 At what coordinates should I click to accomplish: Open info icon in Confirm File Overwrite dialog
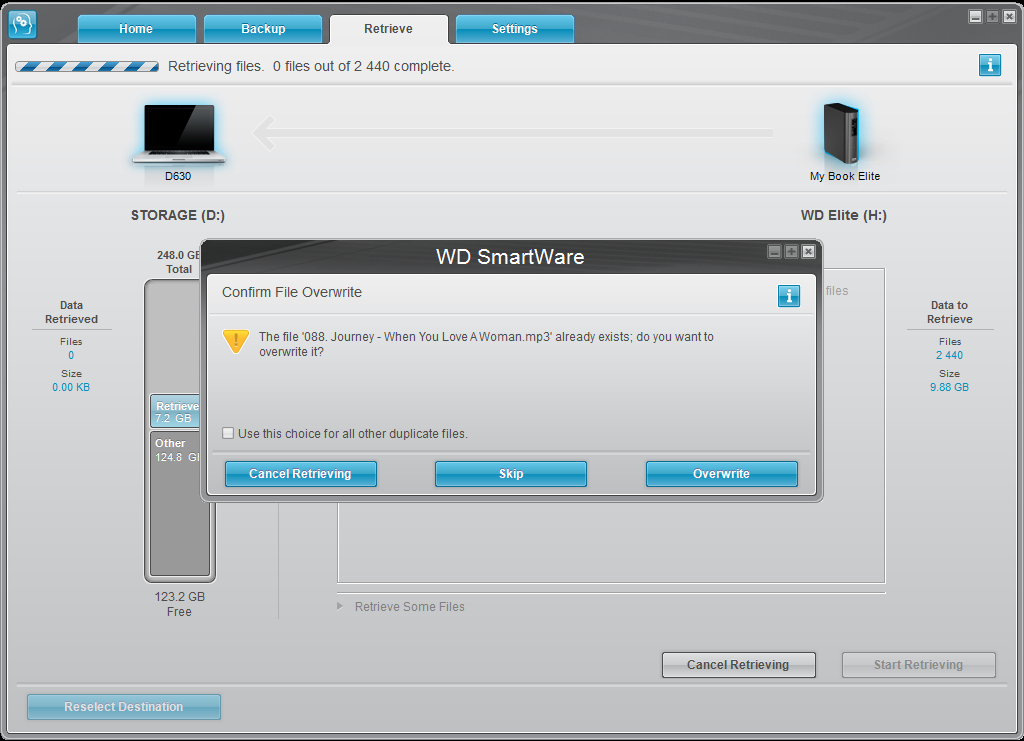tap(788, 296)
